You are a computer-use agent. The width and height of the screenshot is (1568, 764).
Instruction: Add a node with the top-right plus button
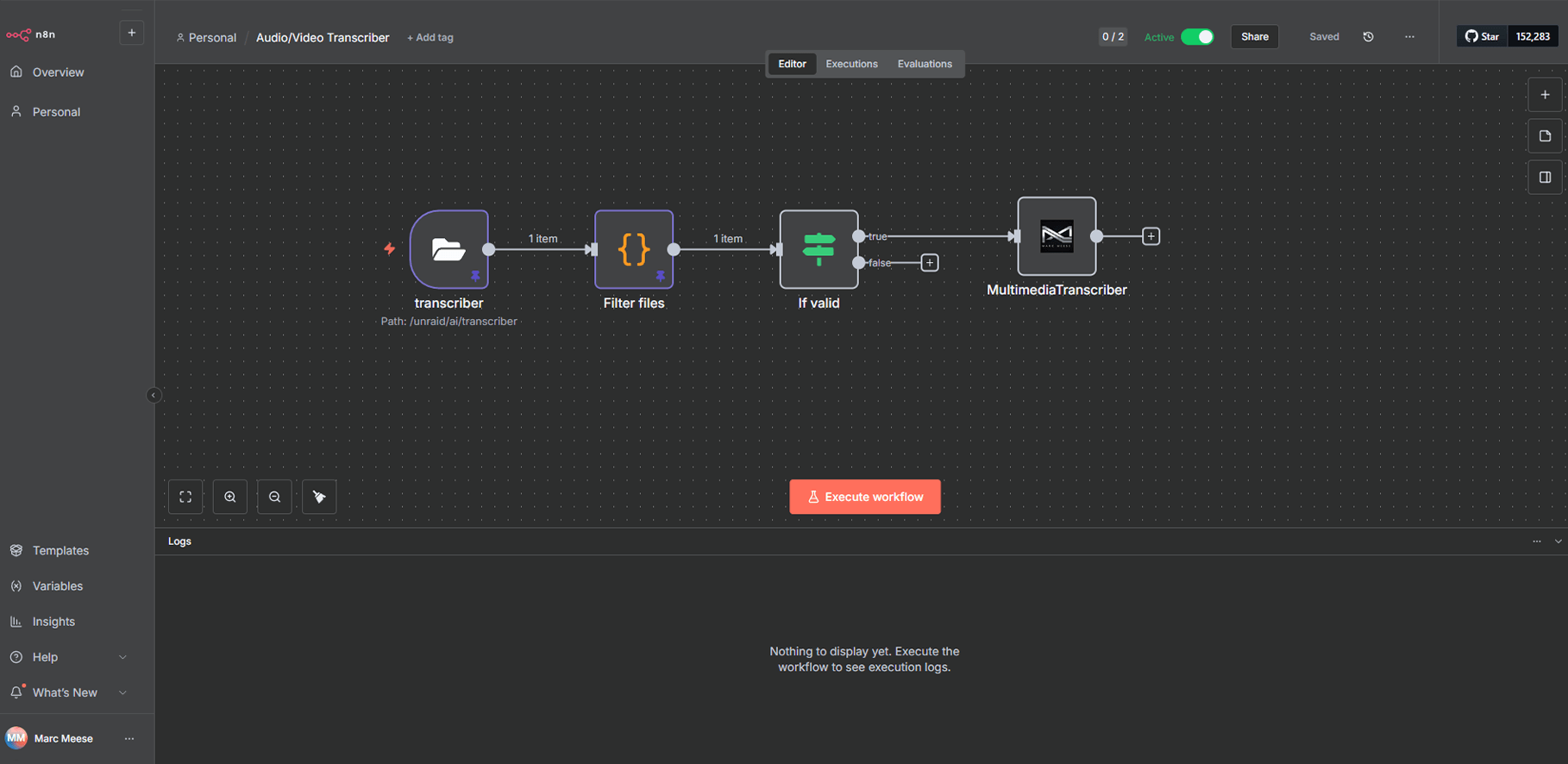[x=1545, y=95]
